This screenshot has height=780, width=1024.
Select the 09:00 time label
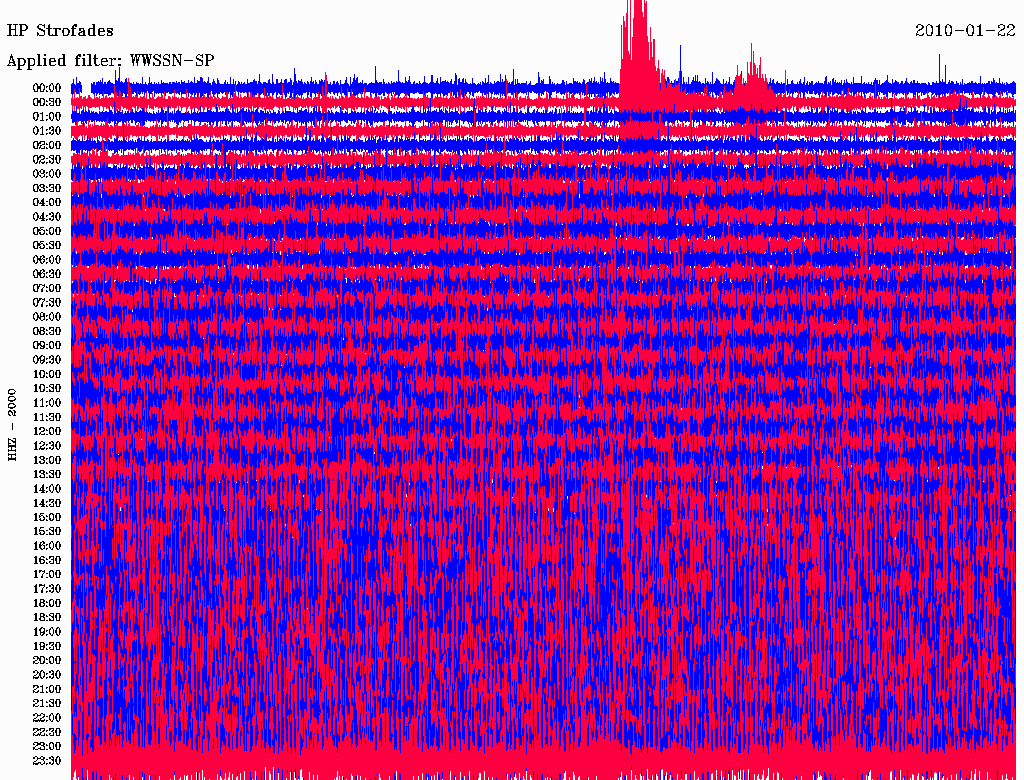[47, 346]
